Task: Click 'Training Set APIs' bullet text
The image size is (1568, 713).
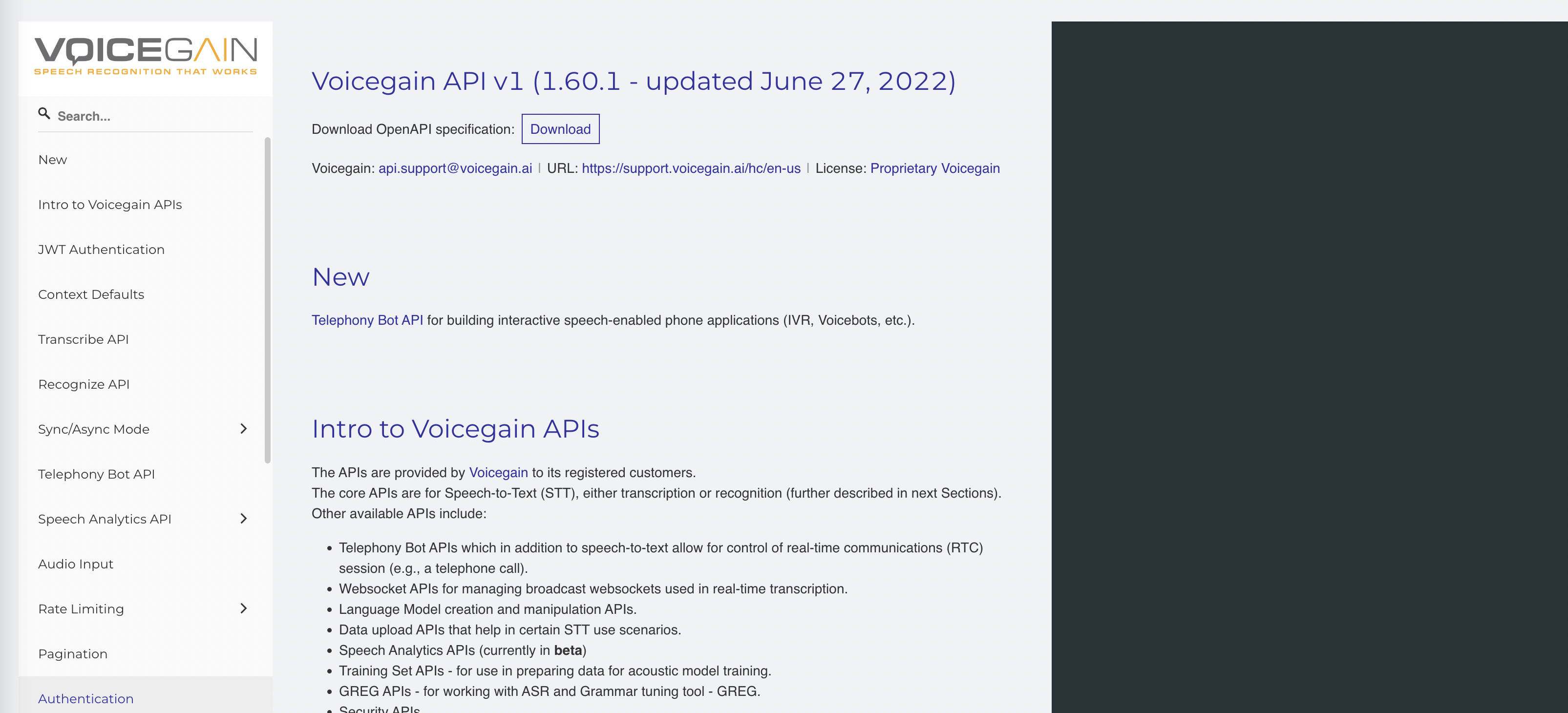Action: [x=554, y=671]
